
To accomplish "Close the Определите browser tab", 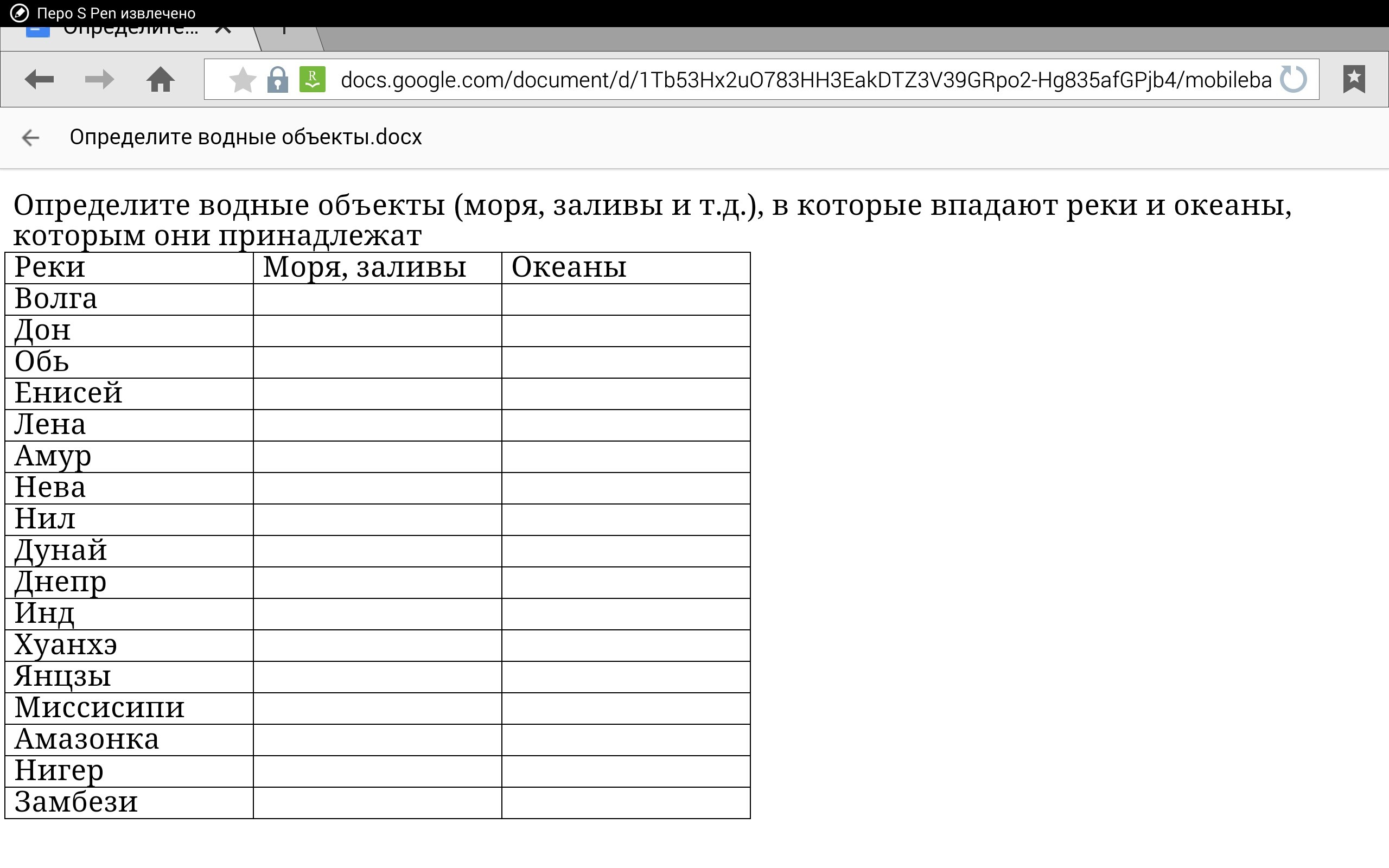I will click(x=222, y=30).
